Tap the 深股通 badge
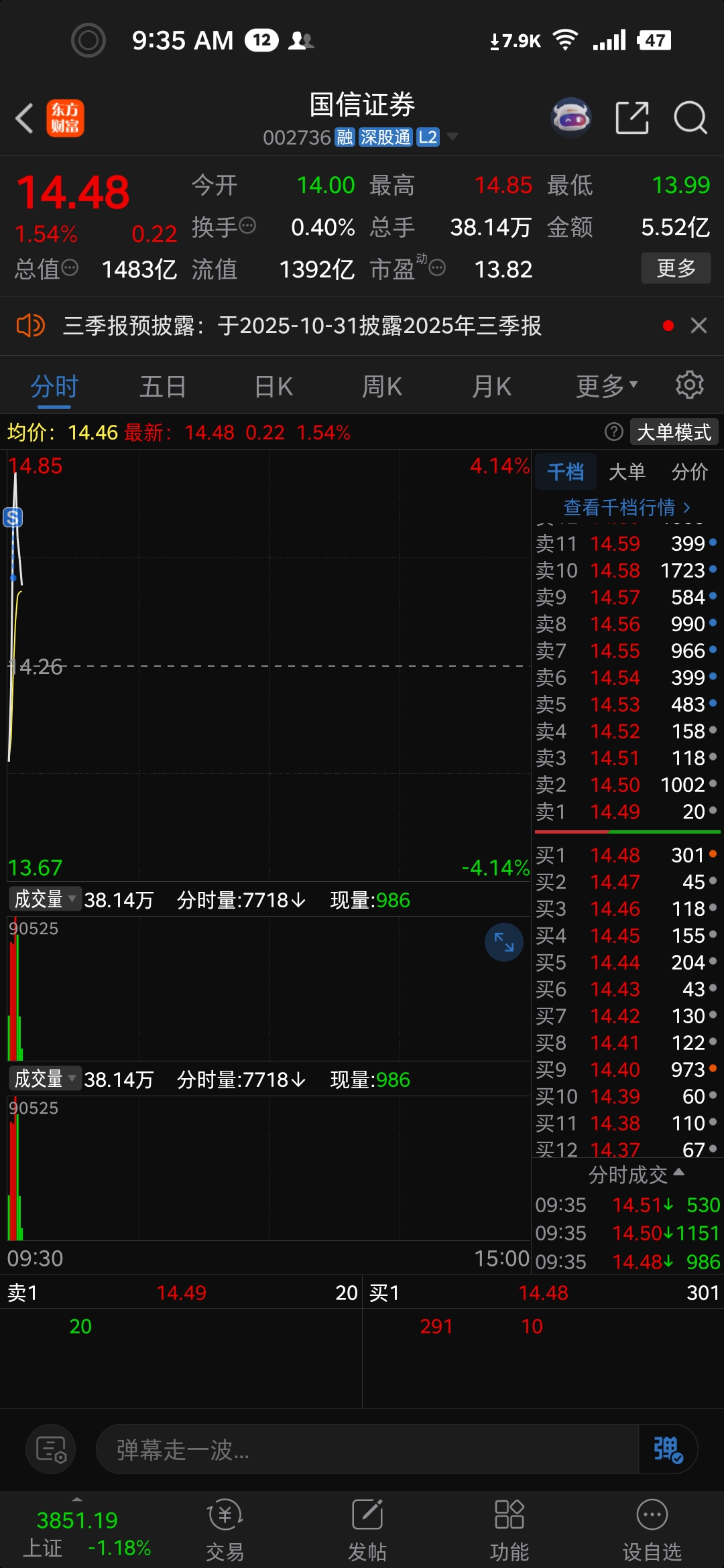The image size is (724, 1568). click(x=385, y=137)
